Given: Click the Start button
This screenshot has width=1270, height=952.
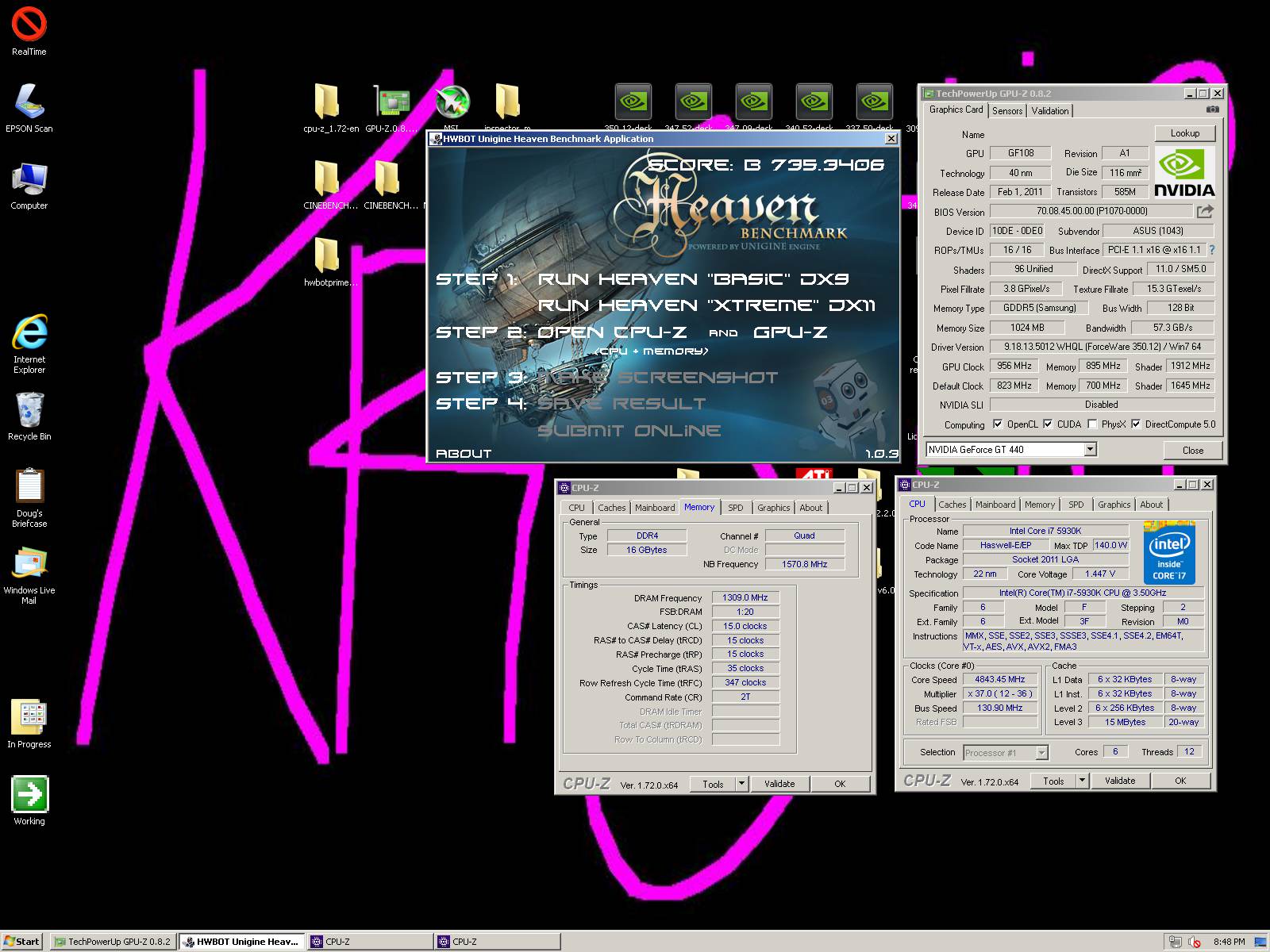Looking at the screenshot, I should 21,942.
